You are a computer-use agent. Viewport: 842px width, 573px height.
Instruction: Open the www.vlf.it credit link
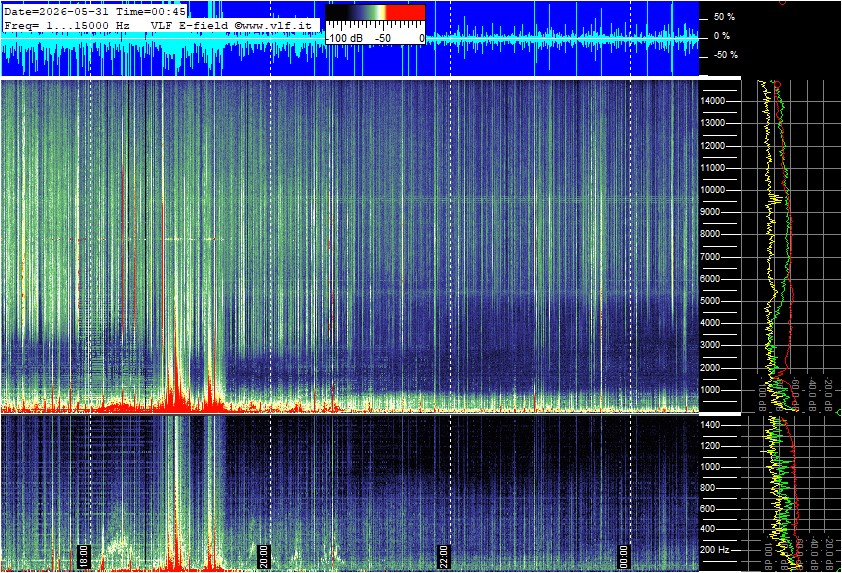coord(273,25)
